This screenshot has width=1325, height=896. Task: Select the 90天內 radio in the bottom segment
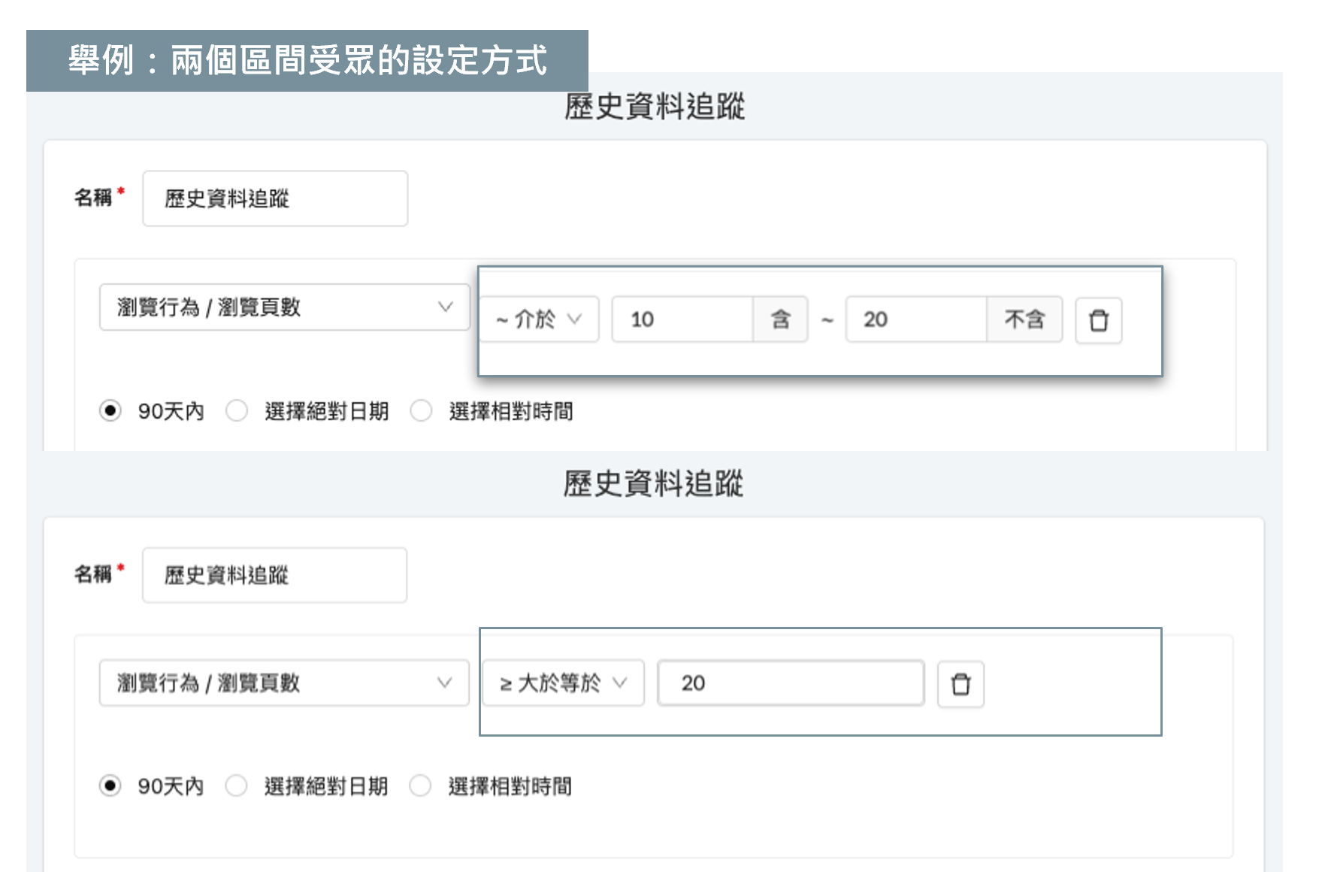110,786
